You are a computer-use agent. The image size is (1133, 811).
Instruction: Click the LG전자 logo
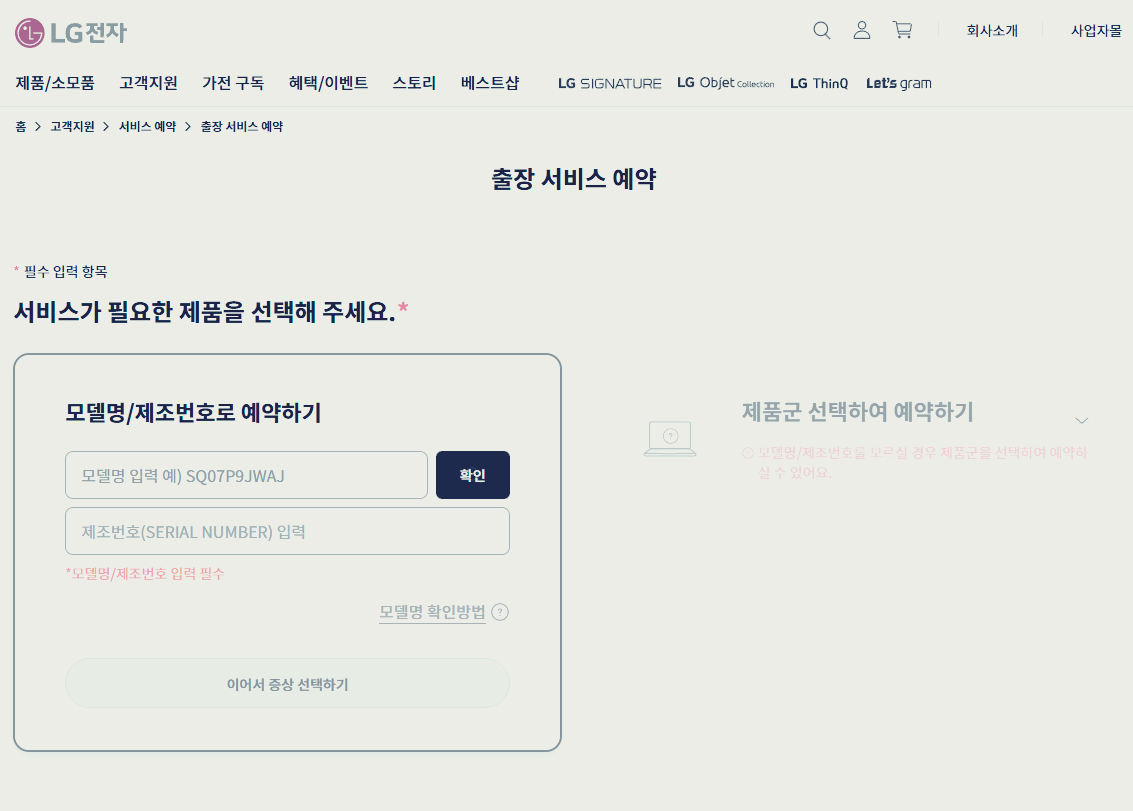(71, 33)
